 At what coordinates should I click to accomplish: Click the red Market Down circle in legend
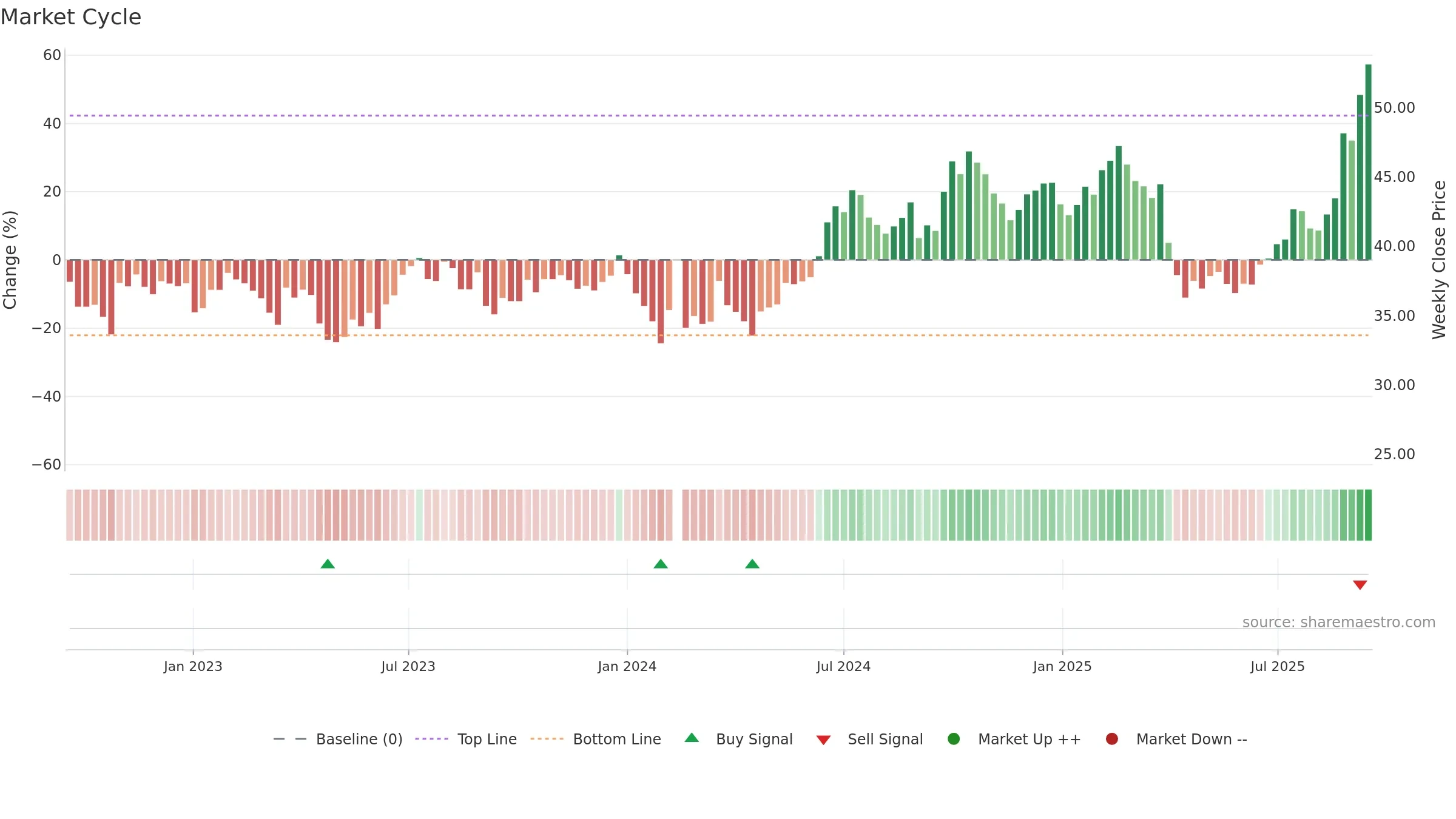(1112, 739)
